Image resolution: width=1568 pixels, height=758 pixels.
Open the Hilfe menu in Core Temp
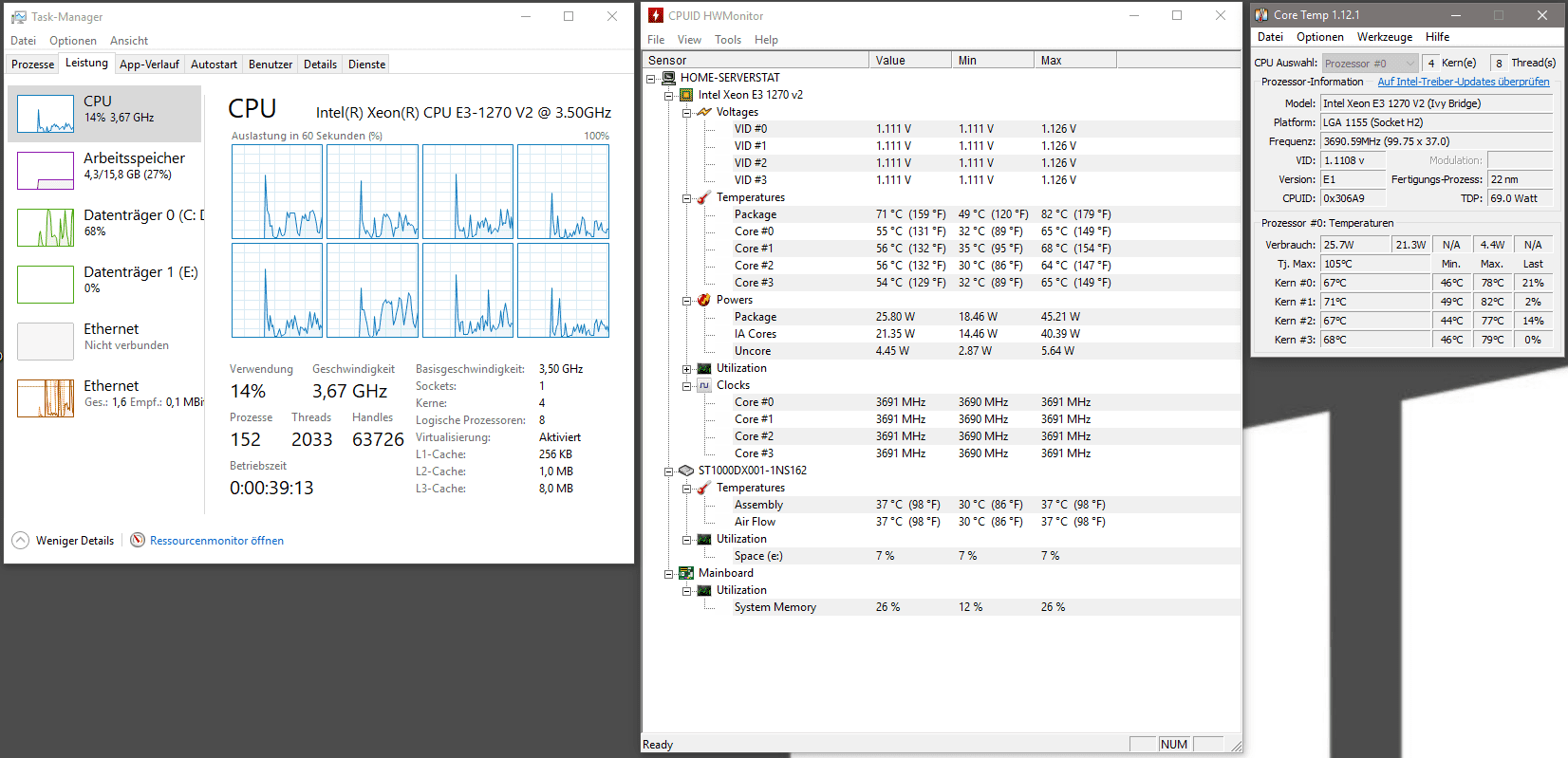coord(1437,37)
